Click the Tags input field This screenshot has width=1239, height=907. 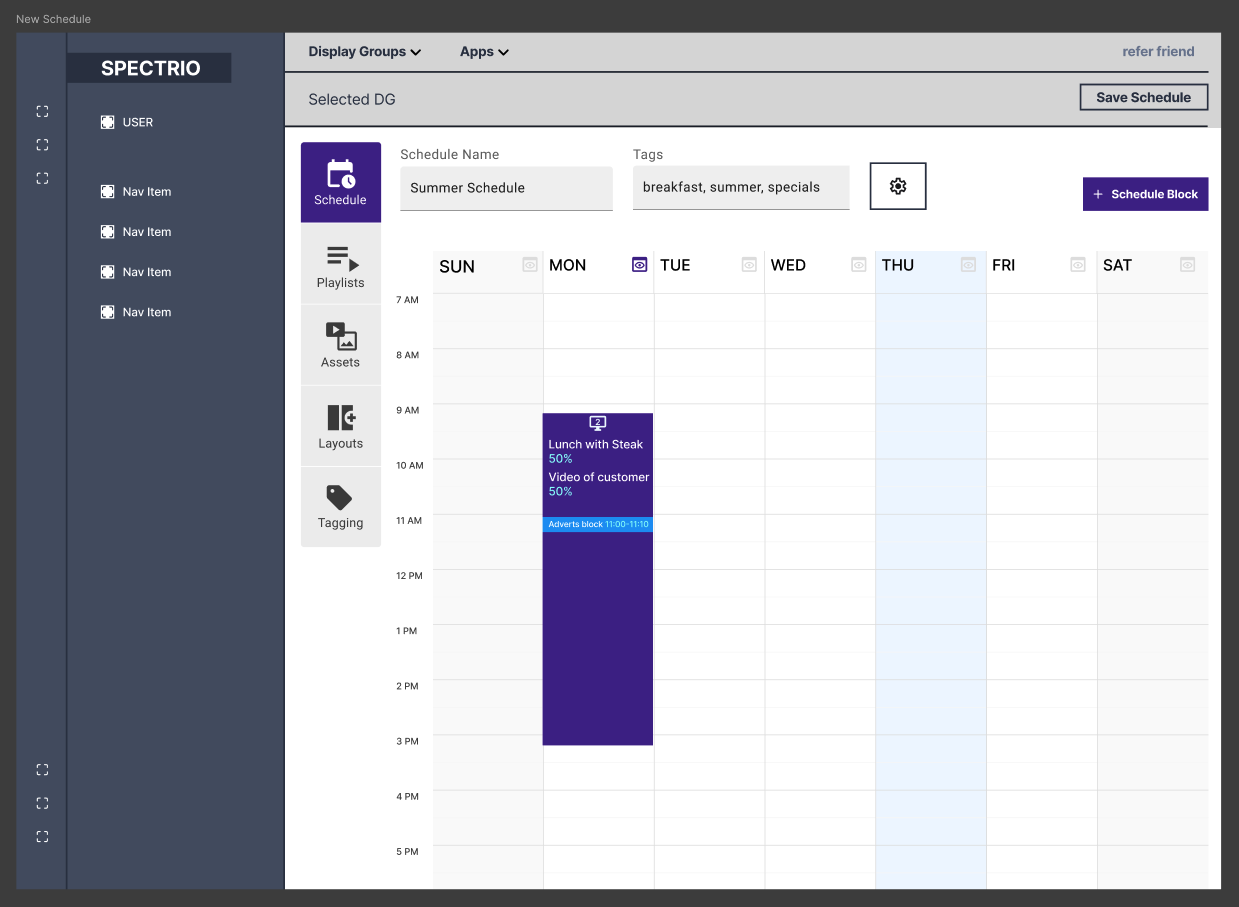(x=741, y=188)
